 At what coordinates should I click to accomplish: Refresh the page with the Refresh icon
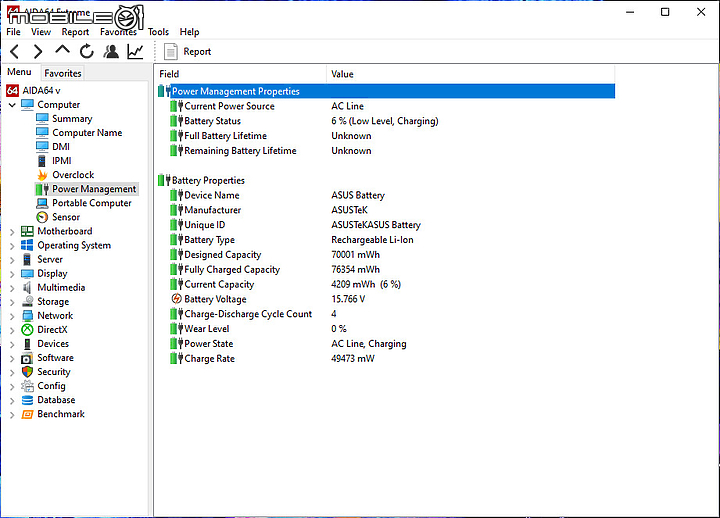(86, 51)
